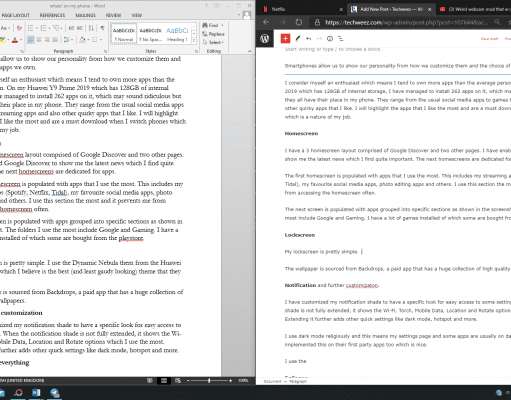The width and height of the screenshot is (511, 400).
Task: Adjust the Word zoom slider handle
Action: tap(209, 380)
